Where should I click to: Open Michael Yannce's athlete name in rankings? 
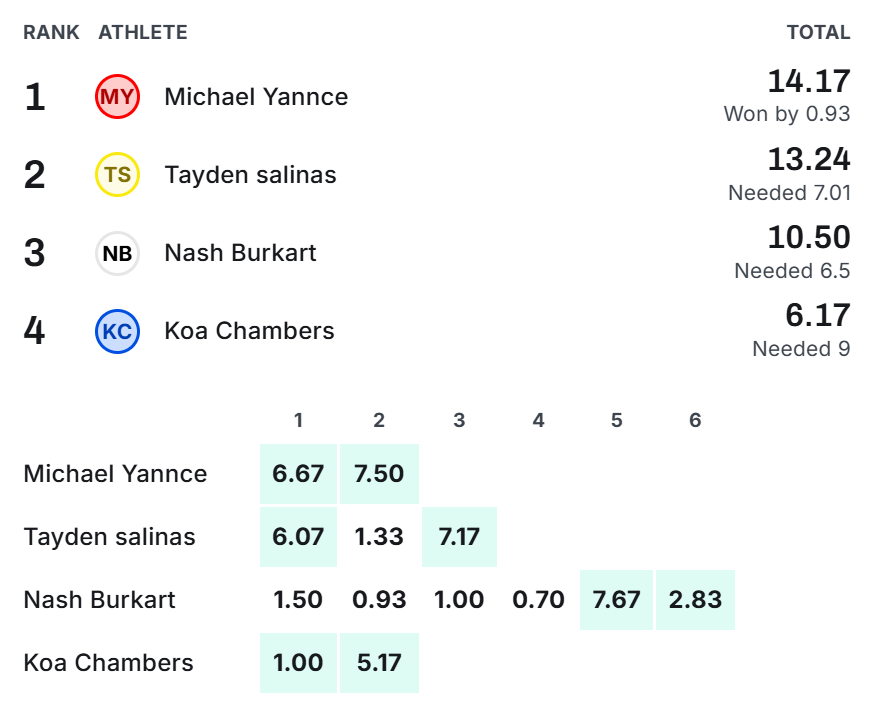(256, 97)
